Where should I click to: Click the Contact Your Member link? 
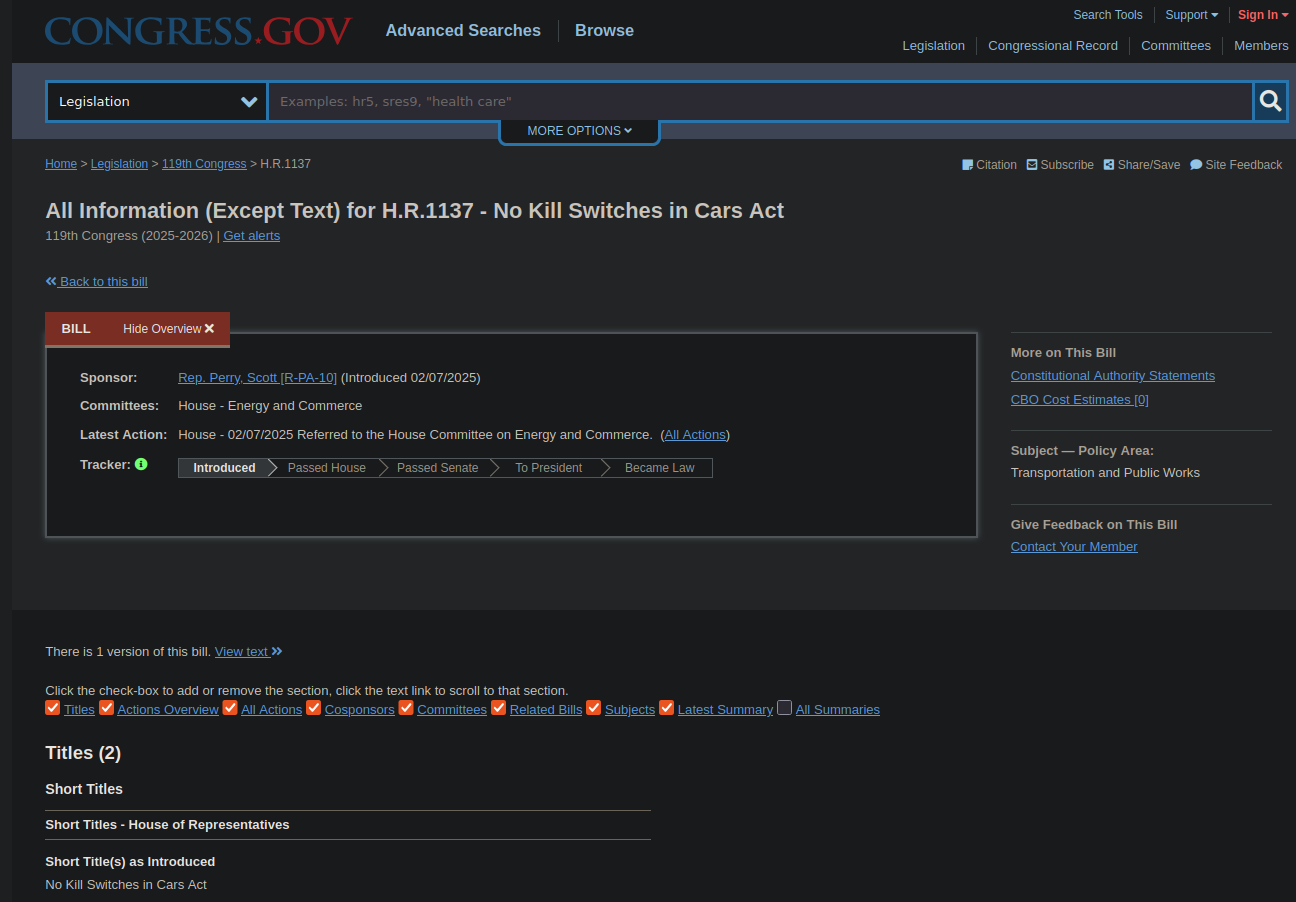(x=1074, y=547)
